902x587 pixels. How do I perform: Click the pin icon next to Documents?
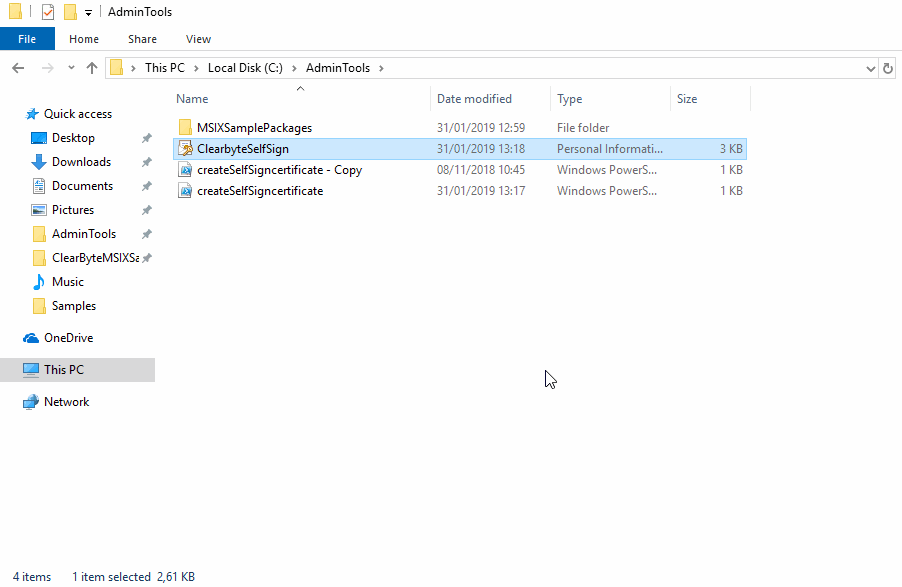147,186
